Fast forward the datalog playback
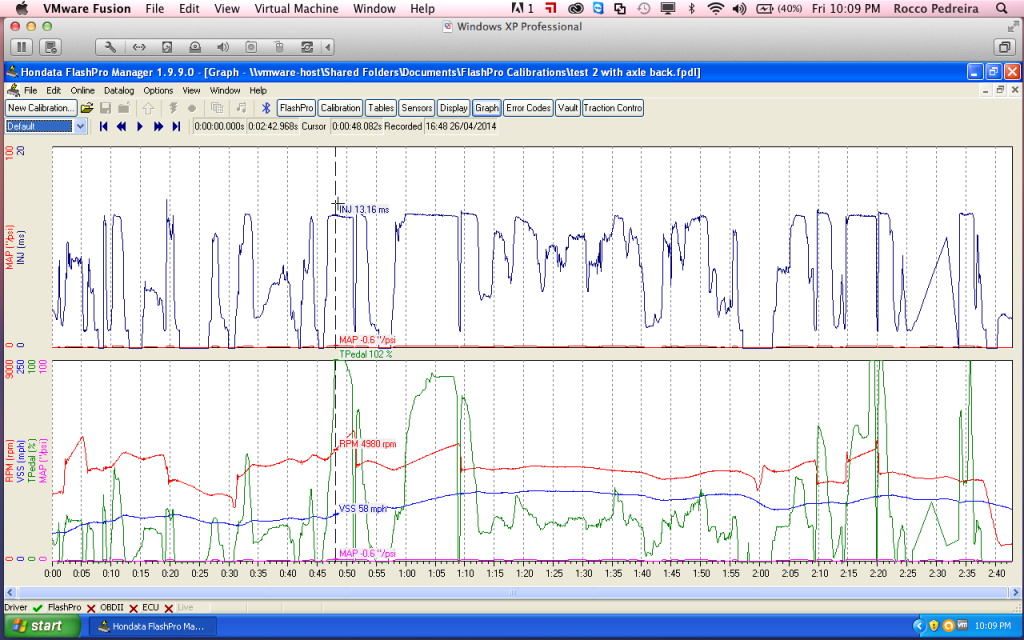Image resolution: width=1024 pixels, height=640 pixels. [x=158, y=127]
